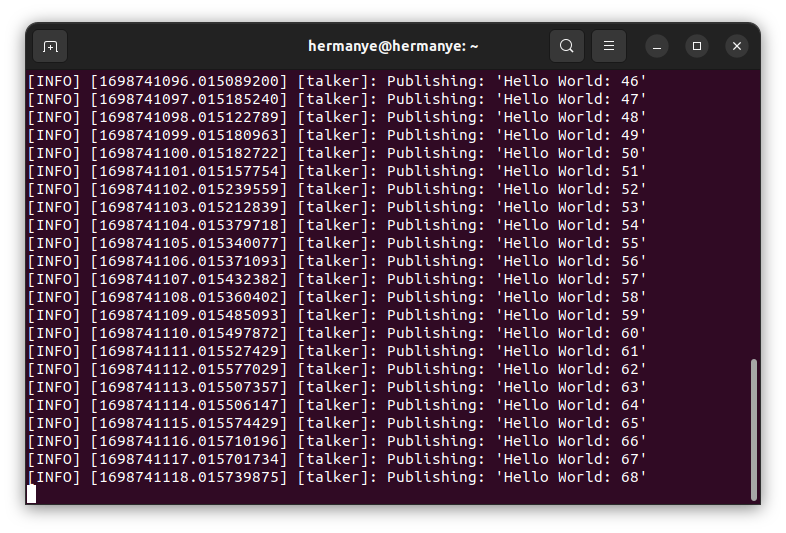Click the line 'Hello World: 61'
The height and width of the screenshot is (533, 786).
[x=337, y=351]
